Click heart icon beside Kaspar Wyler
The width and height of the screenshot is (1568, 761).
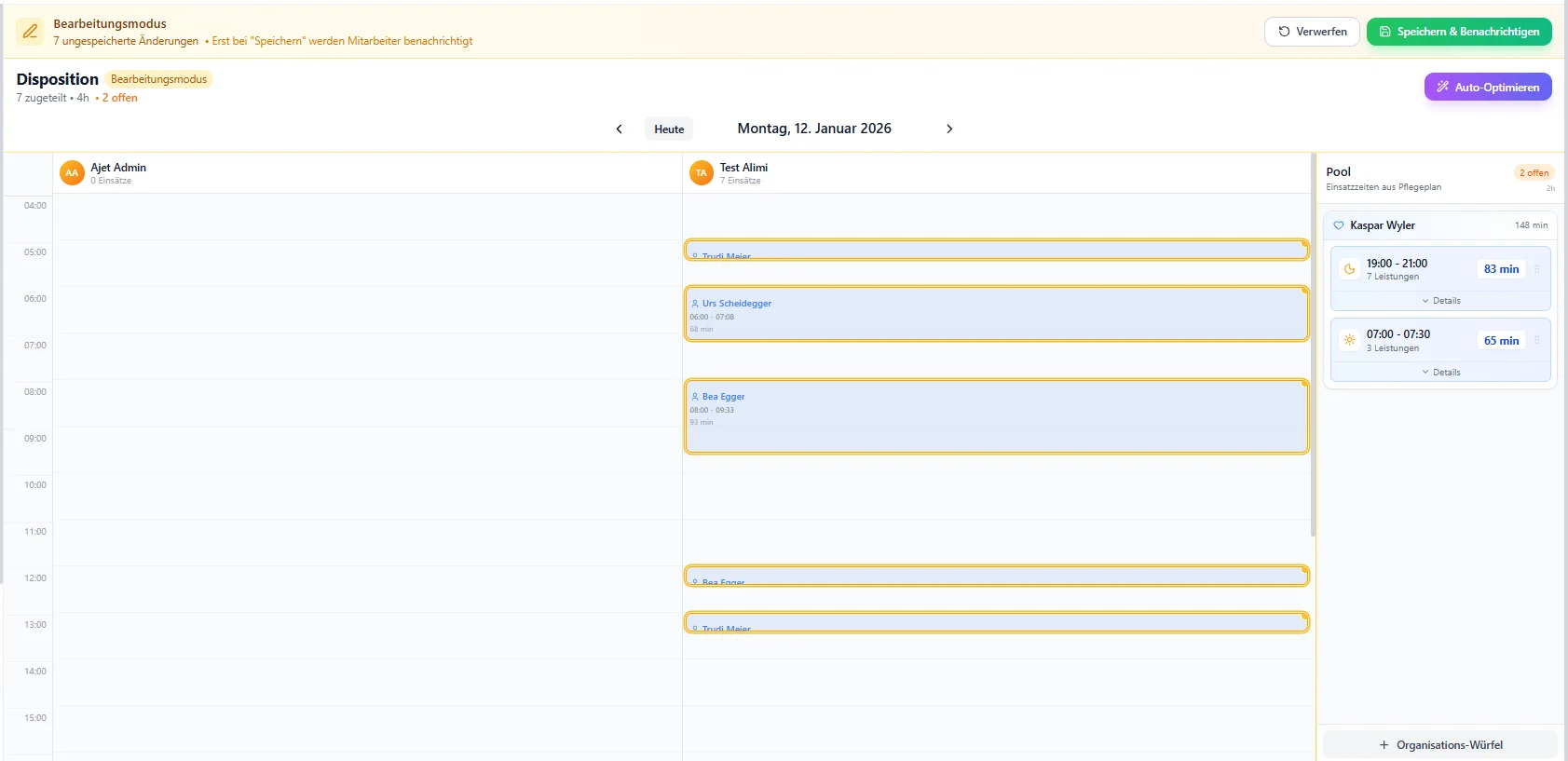(1339, 225)
